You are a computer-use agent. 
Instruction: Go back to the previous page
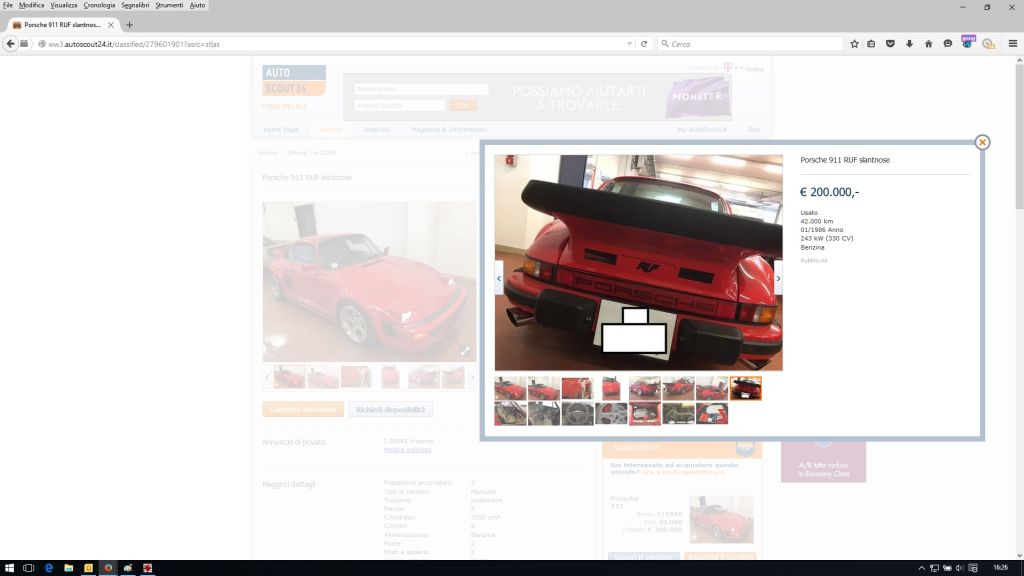tap(10, 44)
